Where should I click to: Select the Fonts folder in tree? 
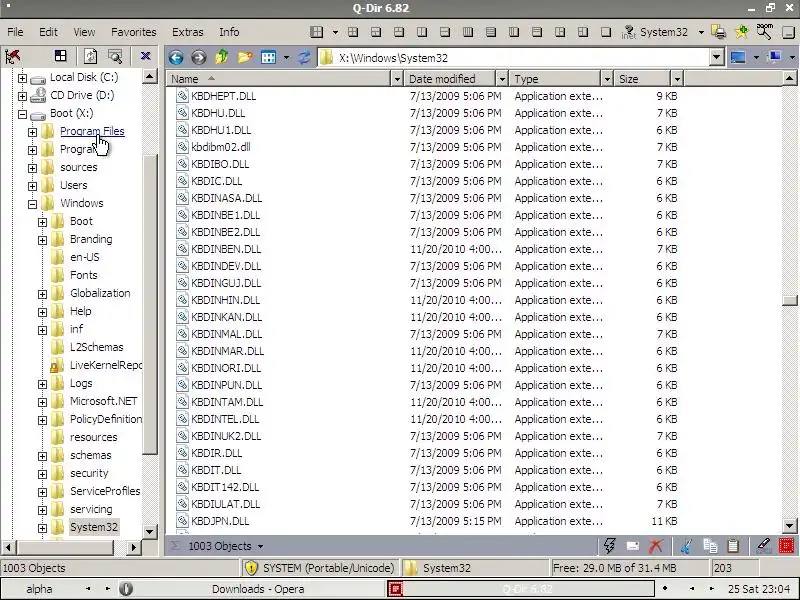tap(84, 275)
